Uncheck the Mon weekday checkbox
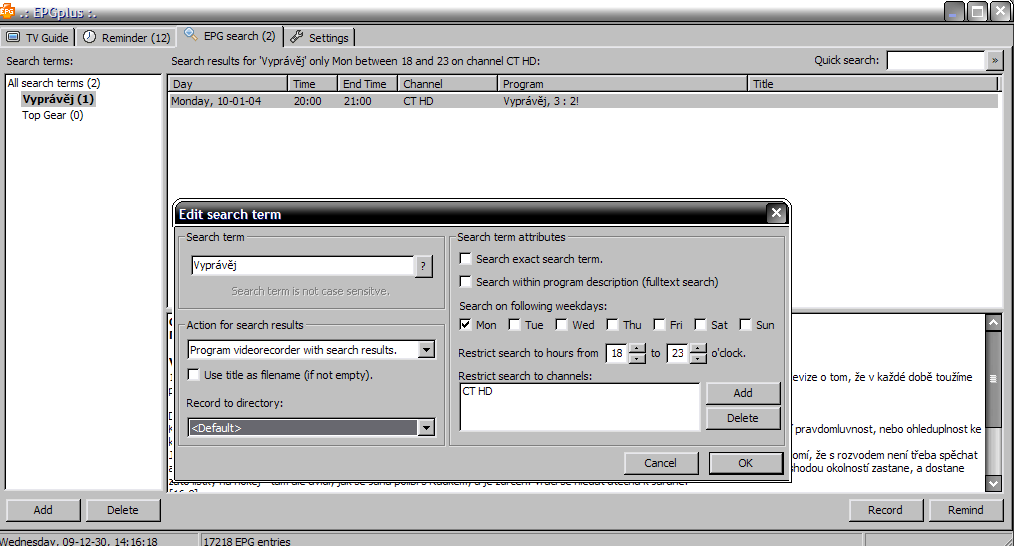 pyautogui.click(x=465, y=325)
